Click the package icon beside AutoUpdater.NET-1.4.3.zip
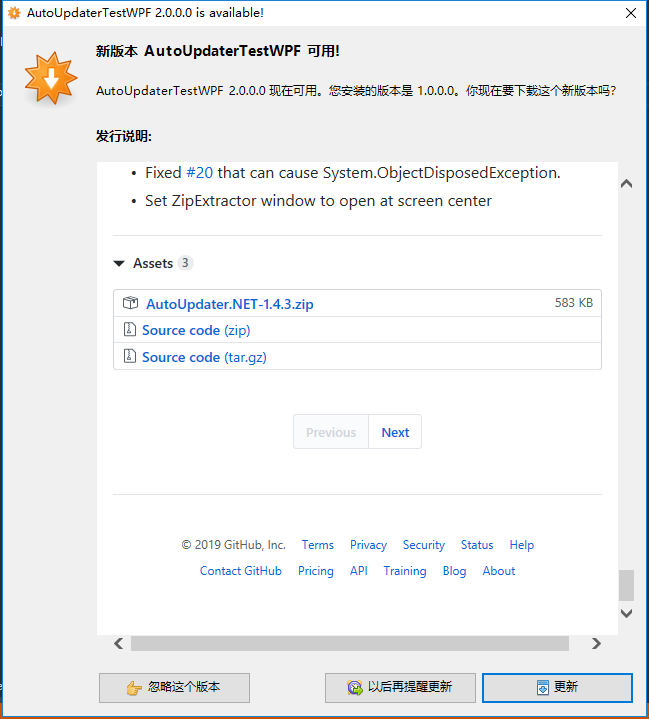 [130, 303]
